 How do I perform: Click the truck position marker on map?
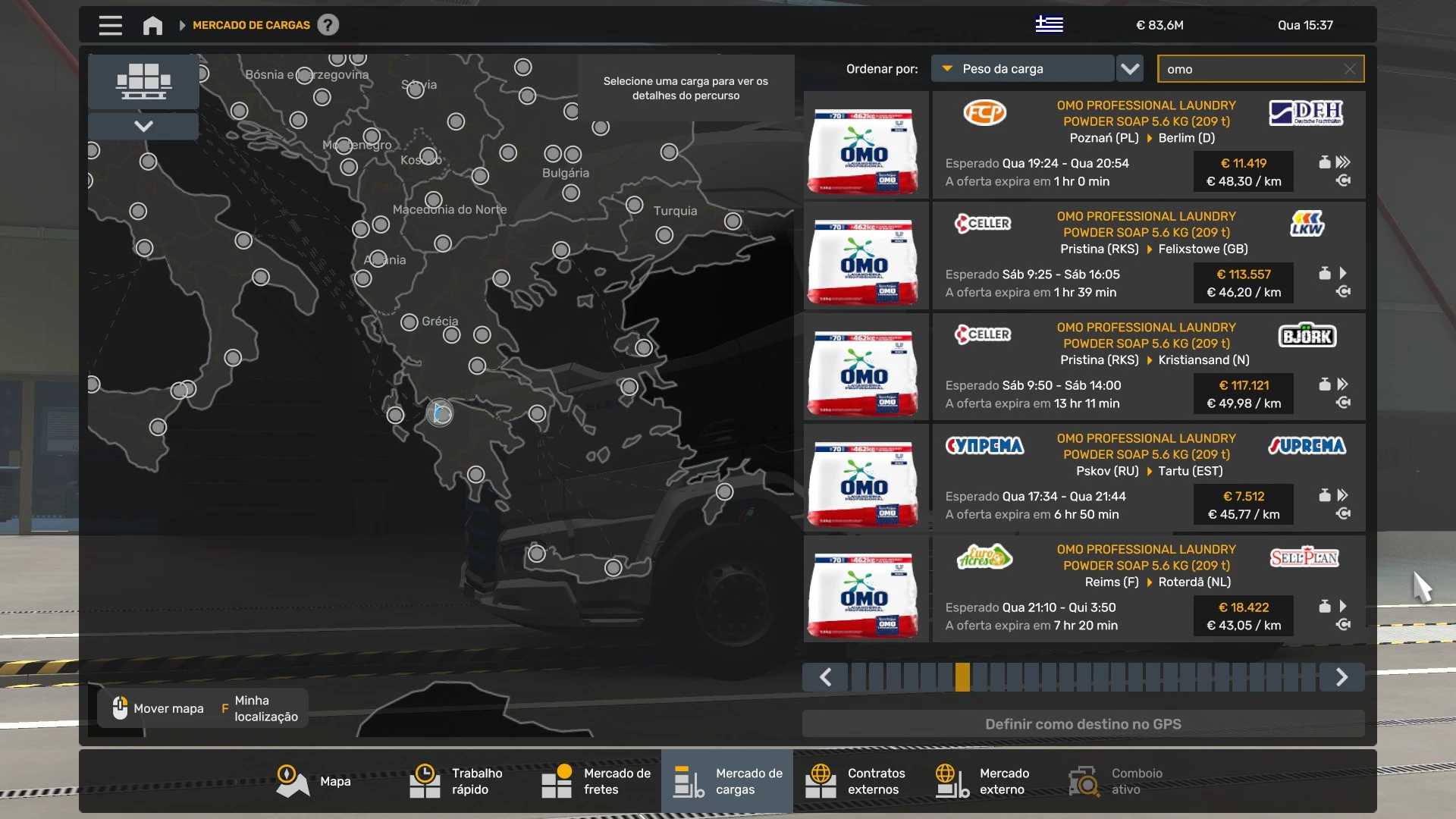point(440,413)
